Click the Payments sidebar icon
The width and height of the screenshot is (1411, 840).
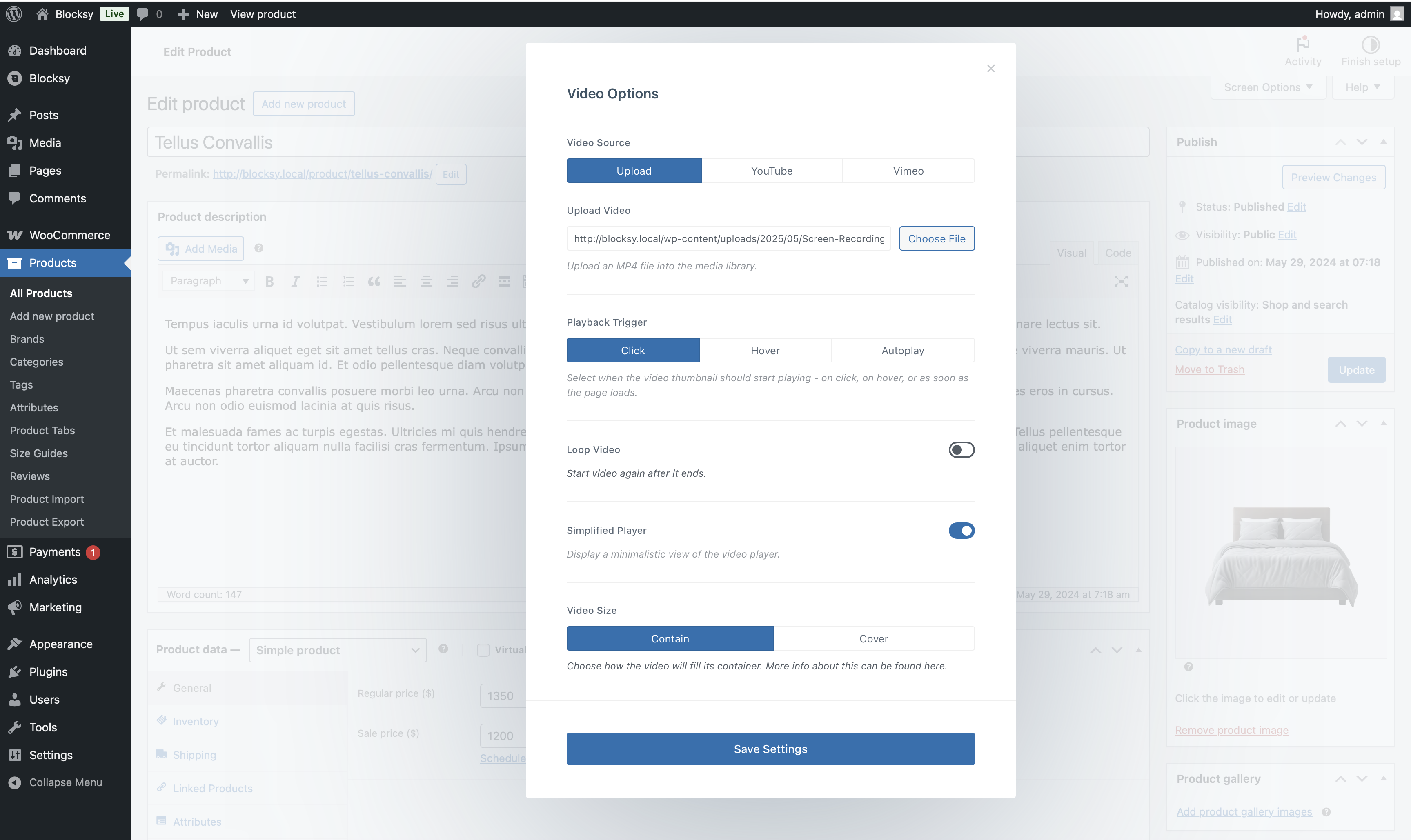pyautogui.click(x=15, y=552)
